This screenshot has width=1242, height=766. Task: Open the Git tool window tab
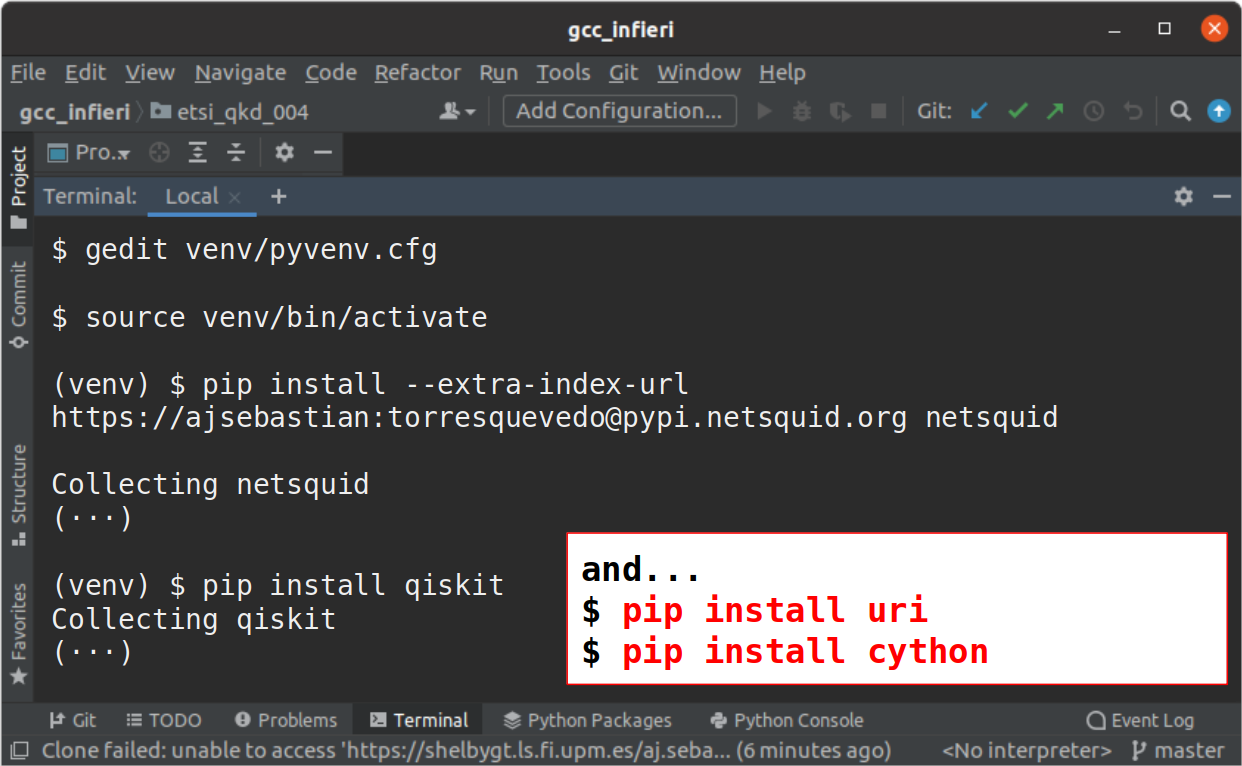(x=73, y=720)
